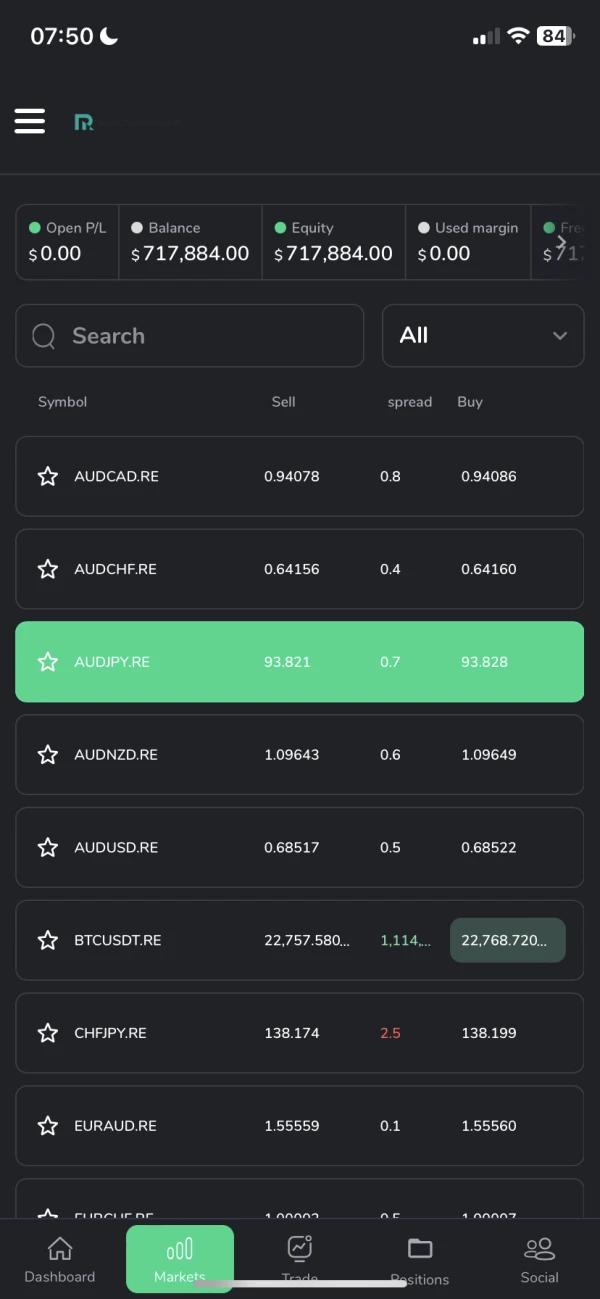Tap the AUDUSD.RE sell price 0.68517
This screenshot has width=600, height=1299.
291,847
